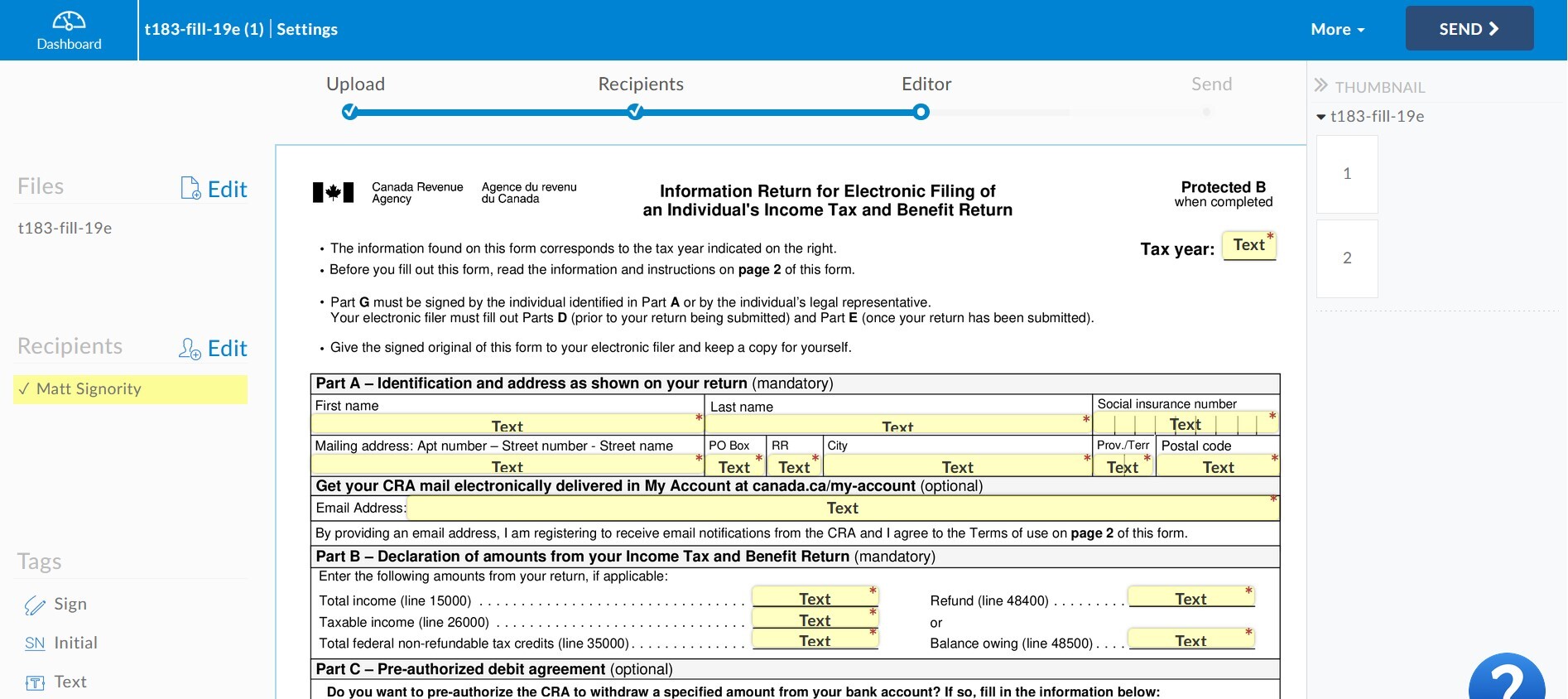The image size is (1568, 699).
Task: Go to the Recipients step
Action: pos(635,112)
